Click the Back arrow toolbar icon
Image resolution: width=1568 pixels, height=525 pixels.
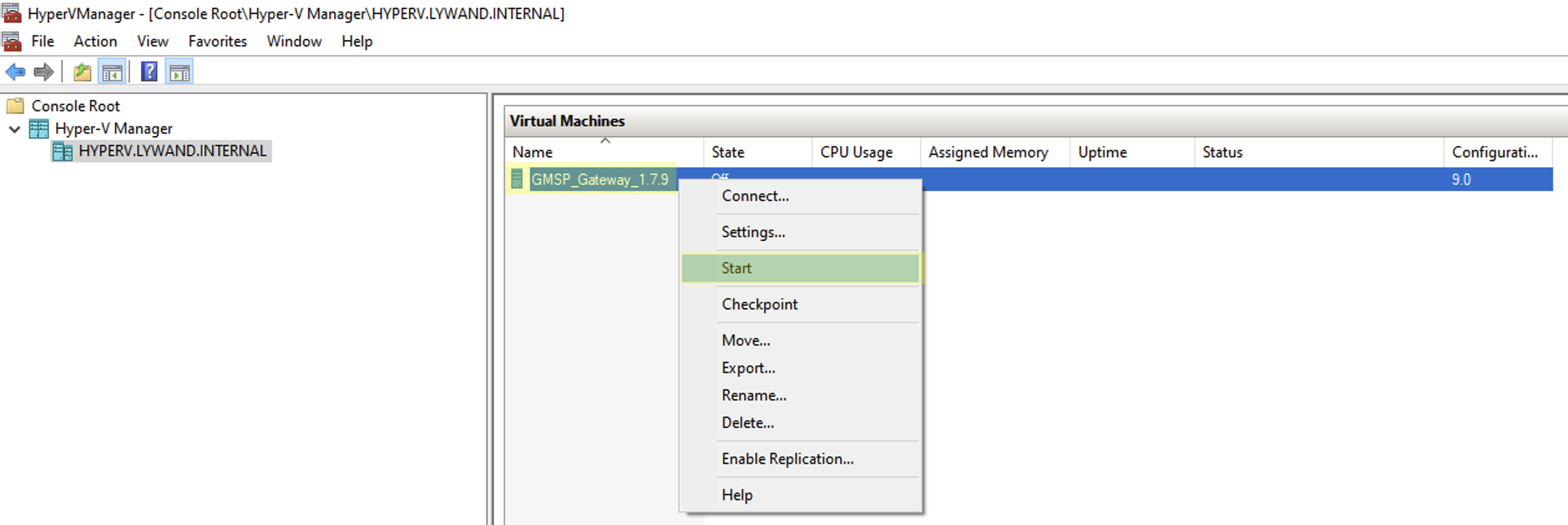15,72
